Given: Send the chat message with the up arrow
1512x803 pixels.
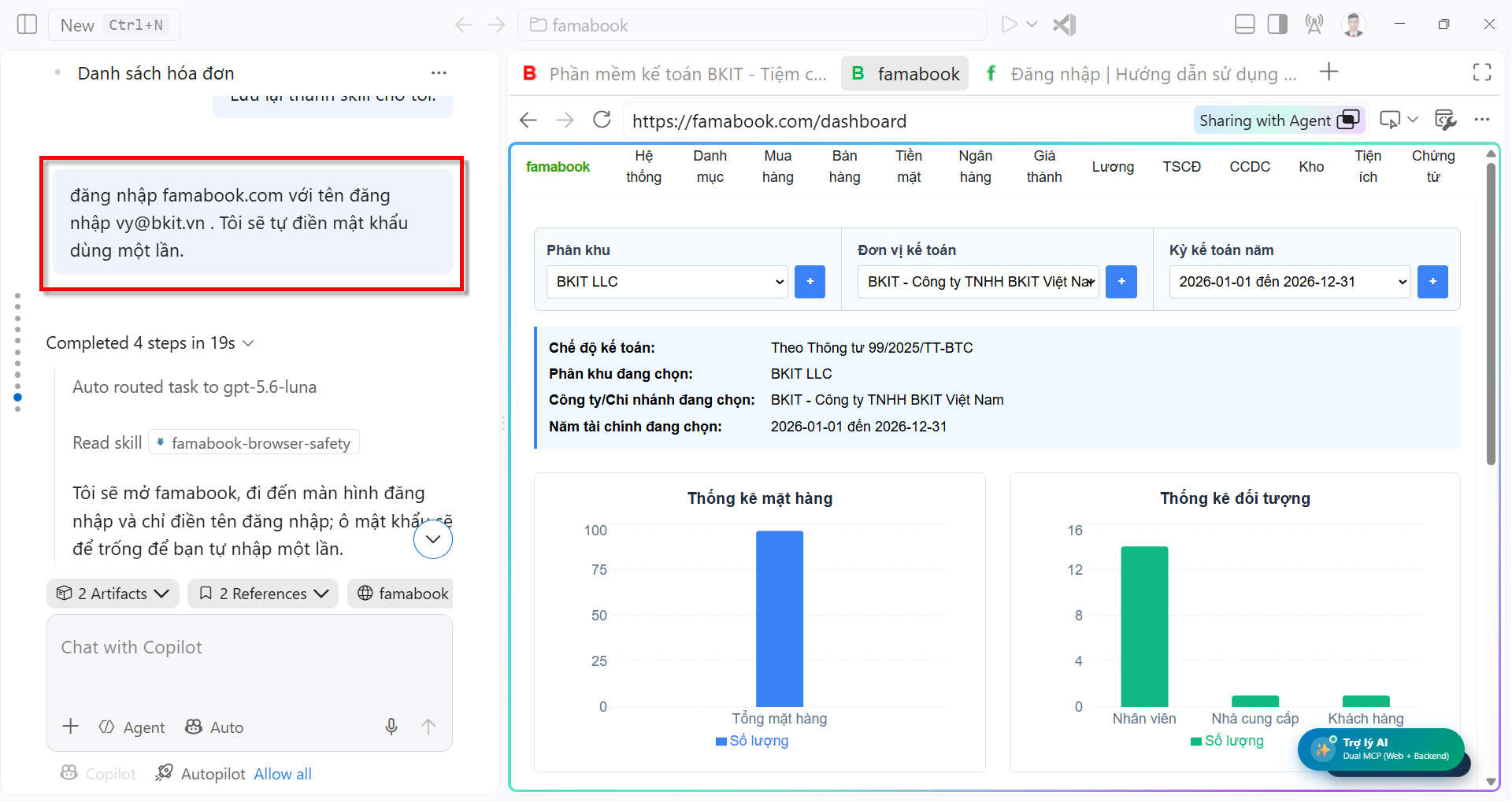Looking at the screenshot, I should click(428, 727).
